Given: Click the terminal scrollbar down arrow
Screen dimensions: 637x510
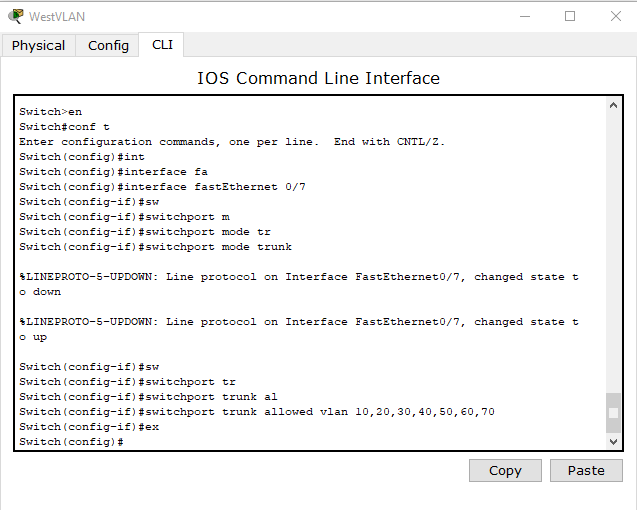Looking at the screenshot, I should [613, 441].
